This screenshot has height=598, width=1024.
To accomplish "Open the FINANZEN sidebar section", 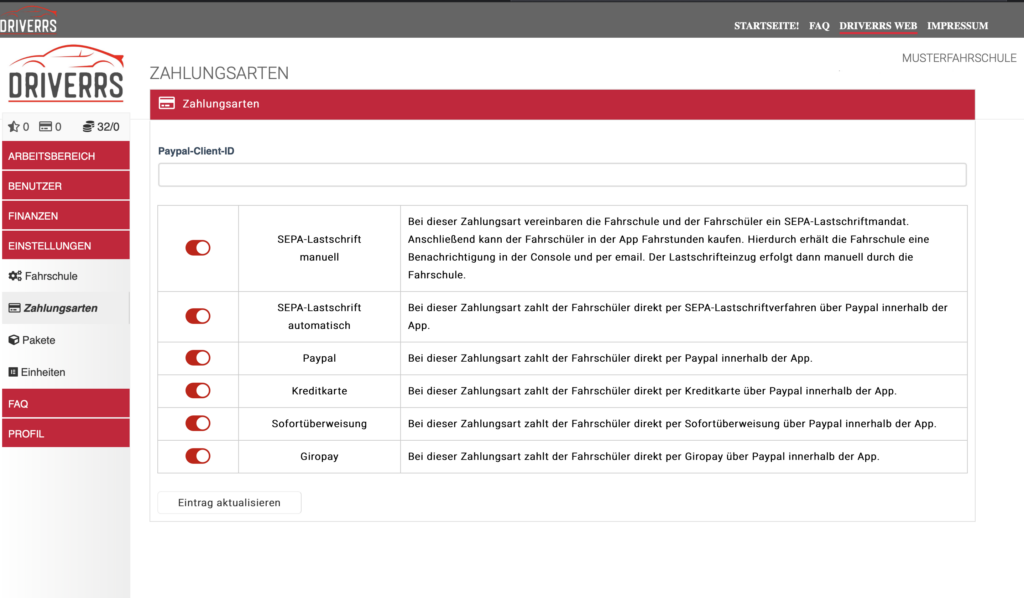I will point(66,216).
